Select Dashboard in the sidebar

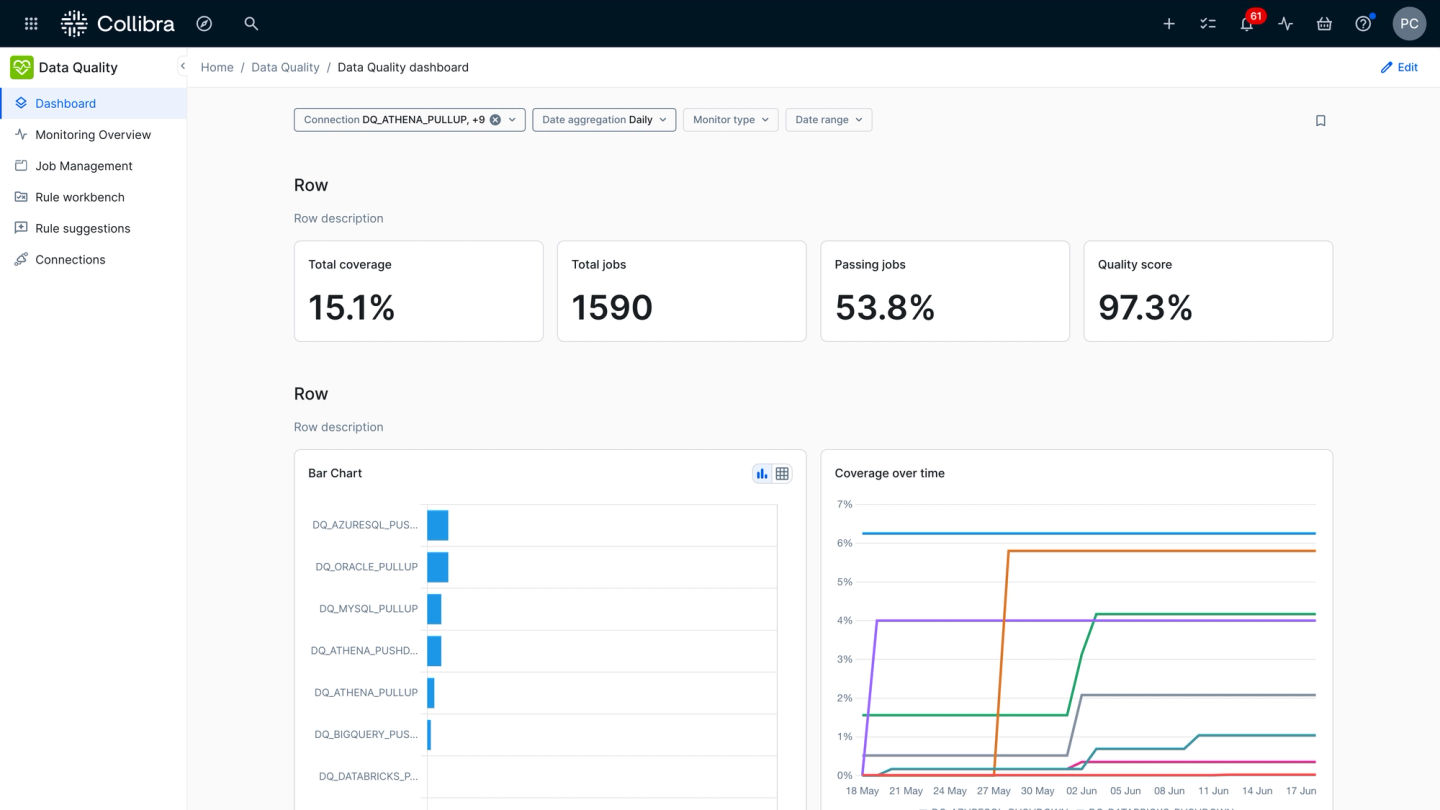click(93, 103)
